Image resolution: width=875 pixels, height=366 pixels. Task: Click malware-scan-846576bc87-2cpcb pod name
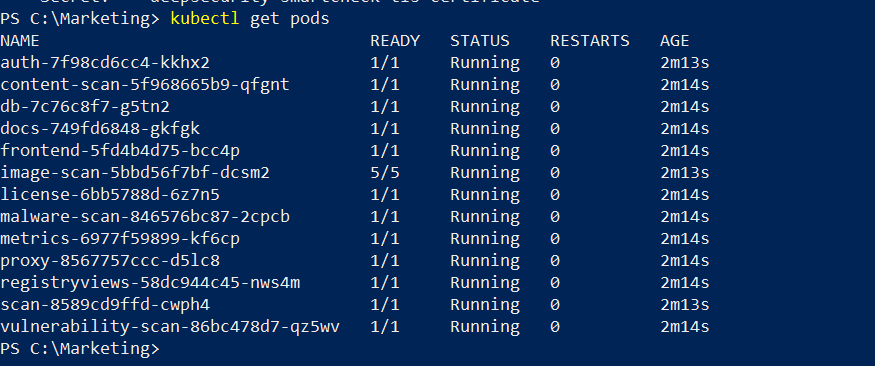pos(145,216)
